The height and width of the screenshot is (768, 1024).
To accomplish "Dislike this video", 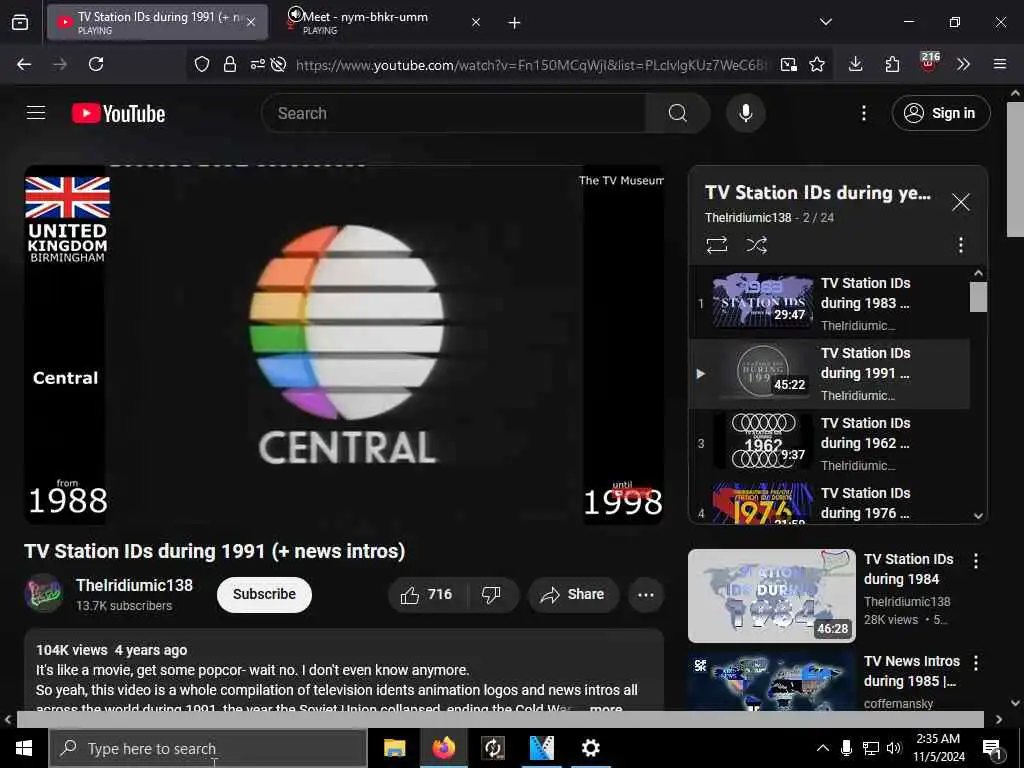I will tap(492, 594).
